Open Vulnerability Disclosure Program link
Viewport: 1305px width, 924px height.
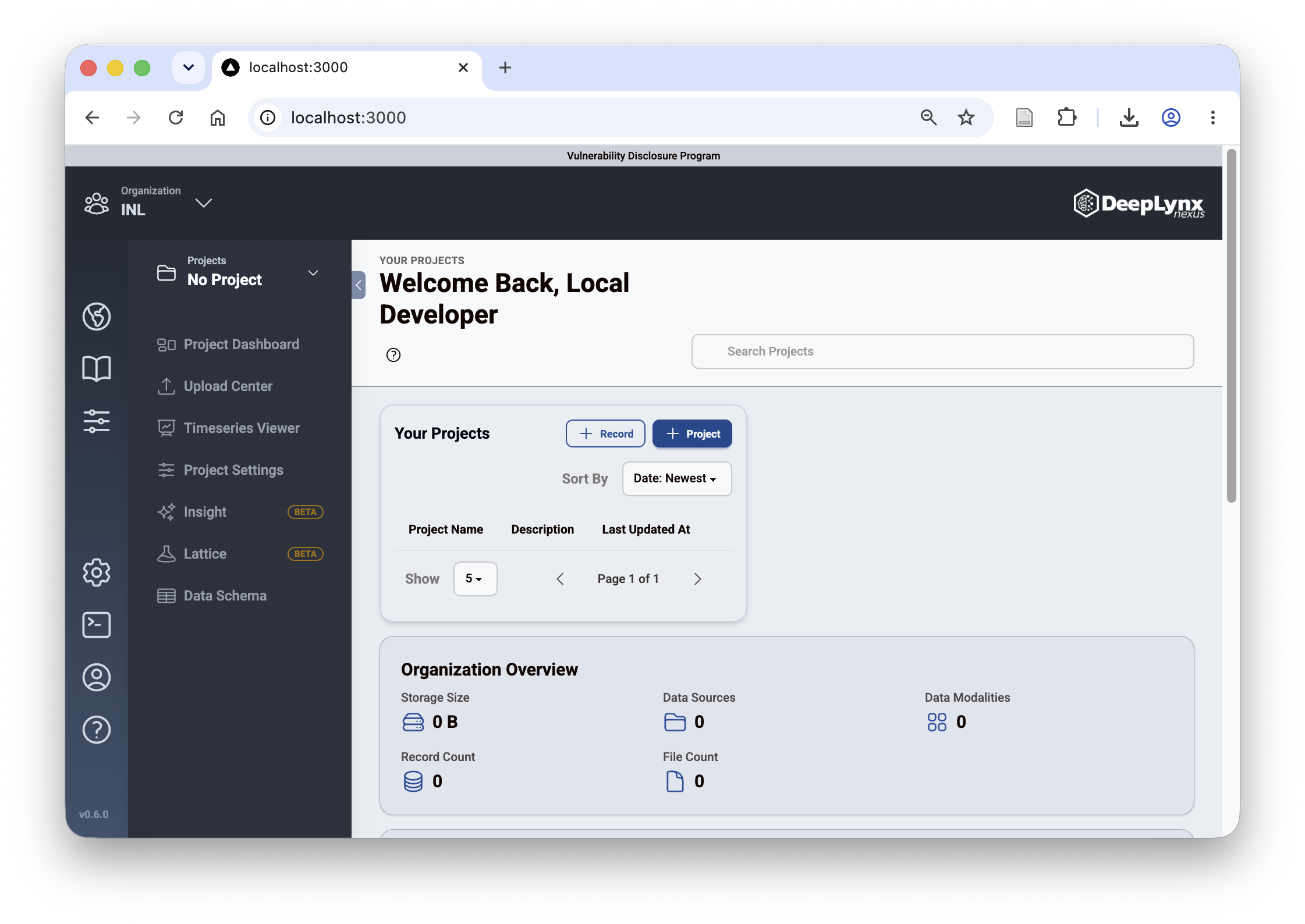click(x=643, y=156)
